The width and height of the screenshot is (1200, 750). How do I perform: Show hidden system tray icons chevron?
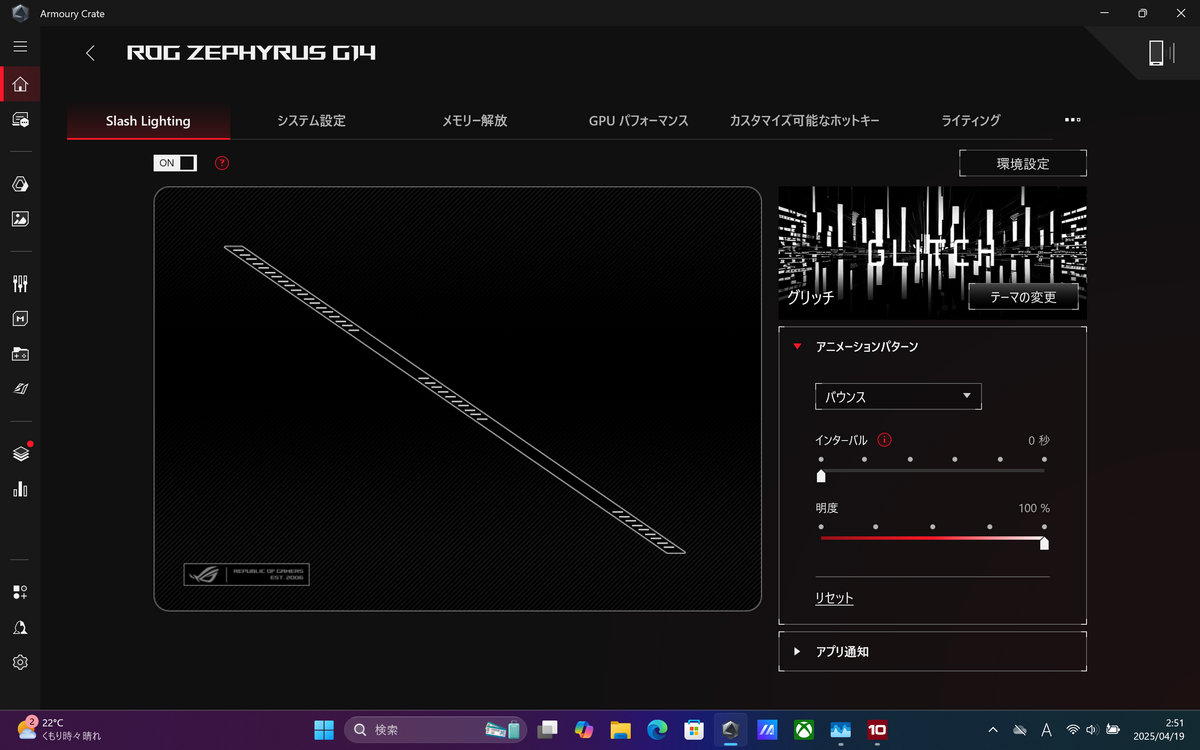(992, 730)
